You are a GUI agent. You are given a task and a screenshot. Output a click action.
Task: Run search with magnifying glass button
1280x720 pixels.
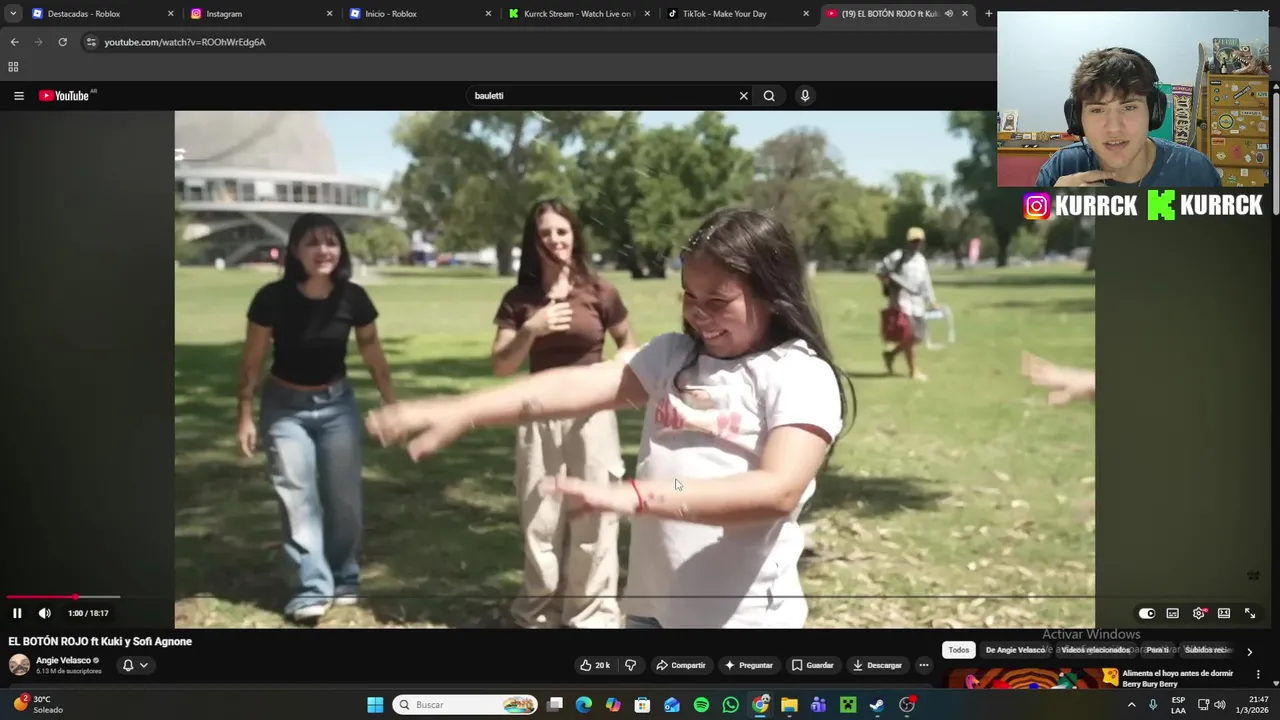769,96
